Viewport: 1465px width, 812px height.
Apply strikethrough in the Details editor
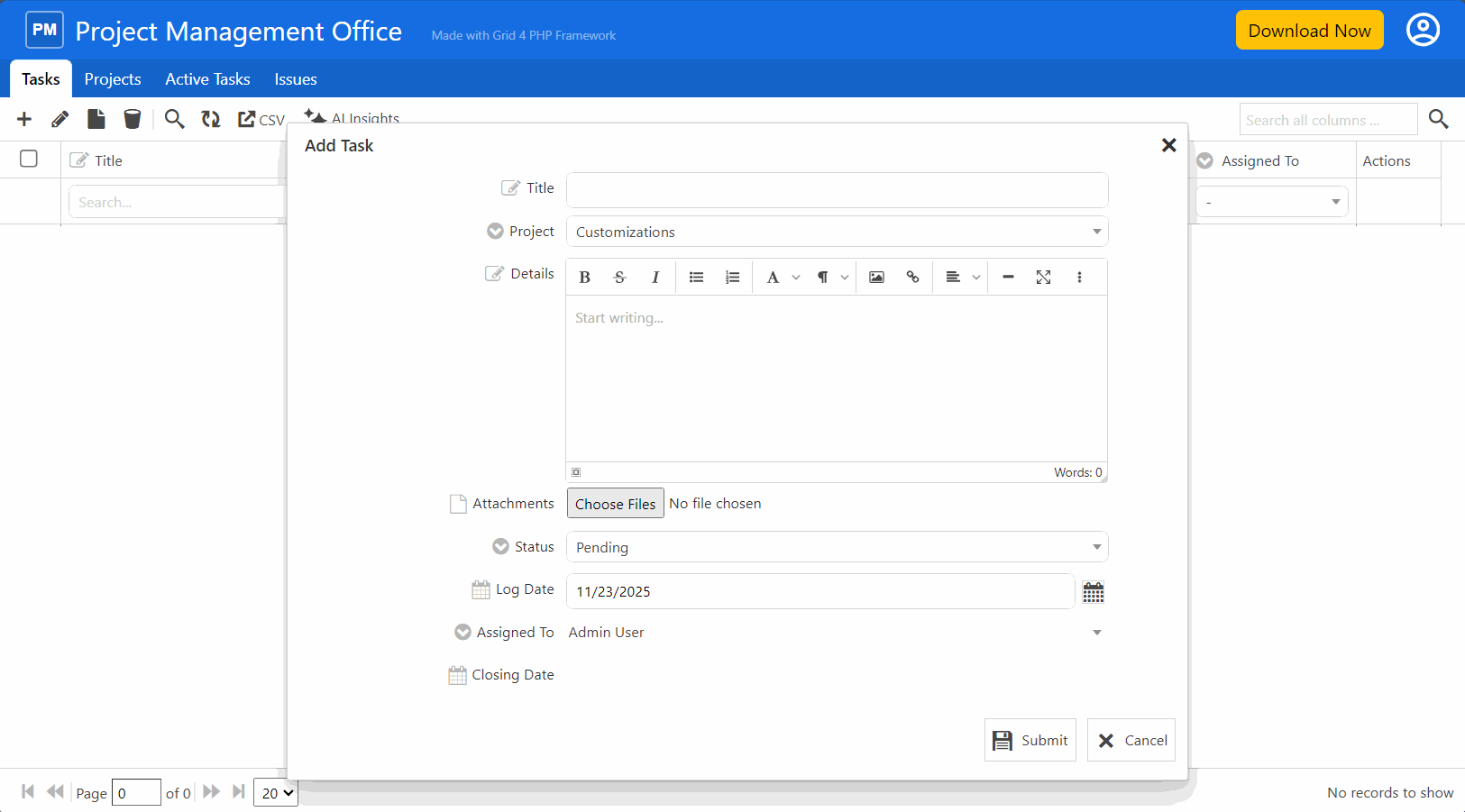619,278
